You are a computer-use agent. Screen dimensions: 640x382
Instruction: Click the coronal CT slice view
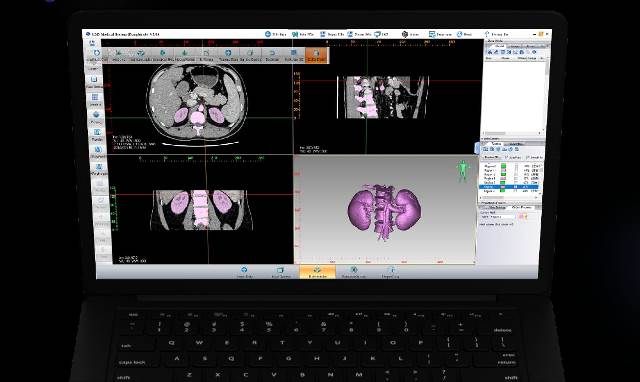point(202,210)
